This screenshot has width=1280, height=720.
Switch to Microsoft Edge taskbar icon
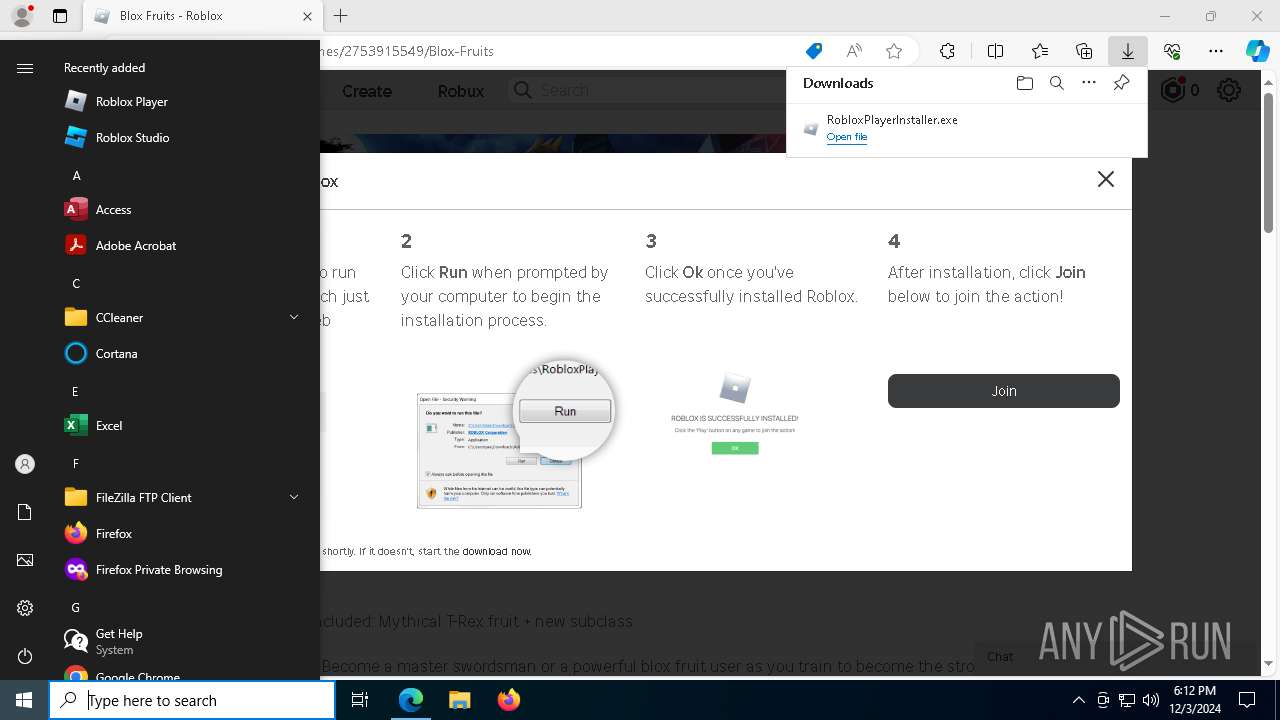pyautogui.click(x=411, y=700)
